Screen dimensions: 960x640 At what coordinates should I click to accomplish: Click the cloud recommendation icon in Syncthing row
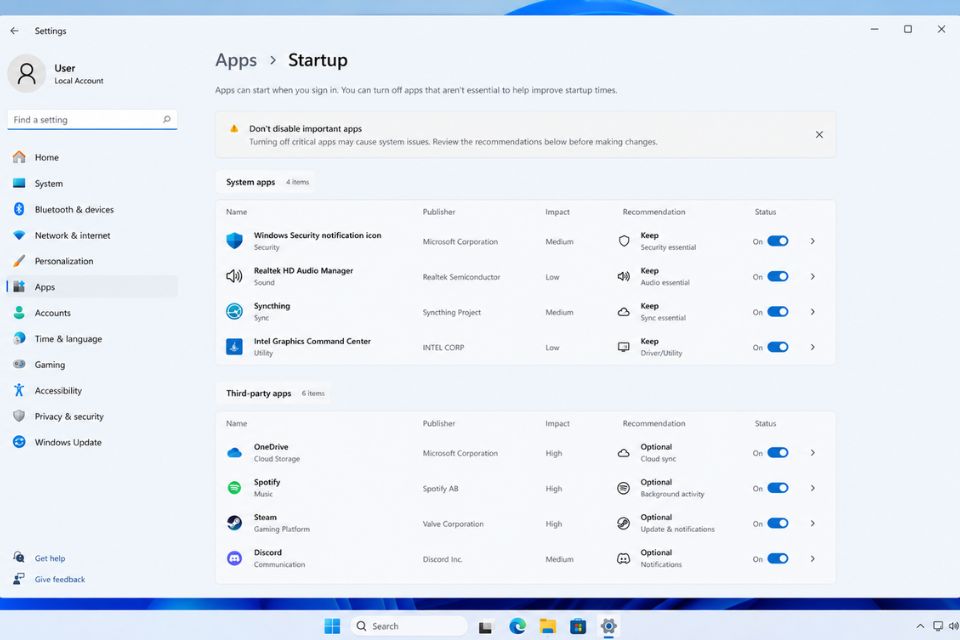coord(624,312)
